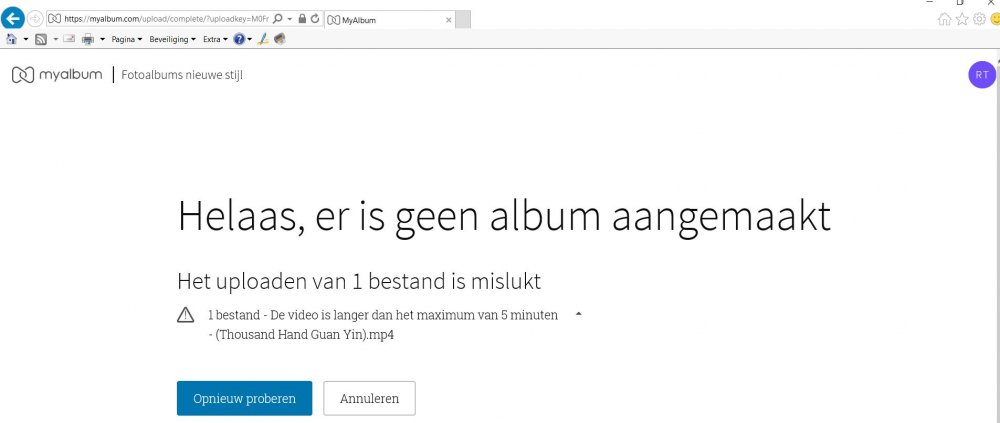Click the Opnieuw proberen button

[x=244, y=398]
